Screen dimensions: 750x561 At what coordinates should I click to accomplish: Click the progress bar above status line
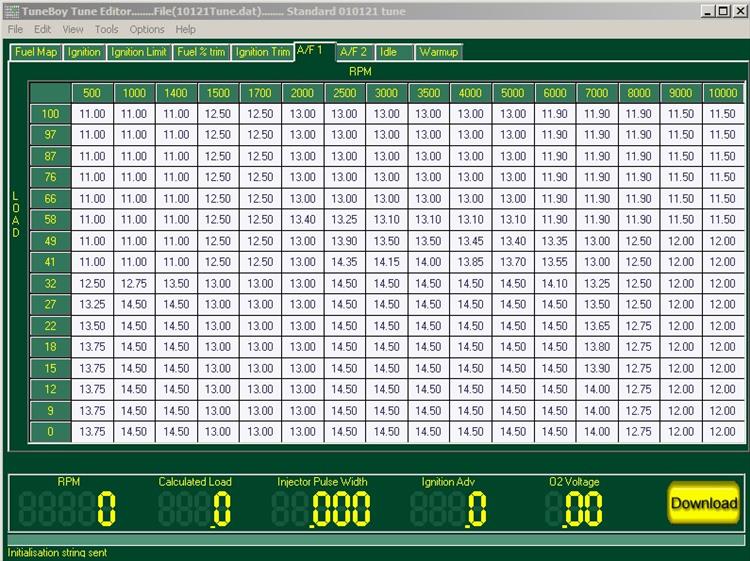click(376, 540)
